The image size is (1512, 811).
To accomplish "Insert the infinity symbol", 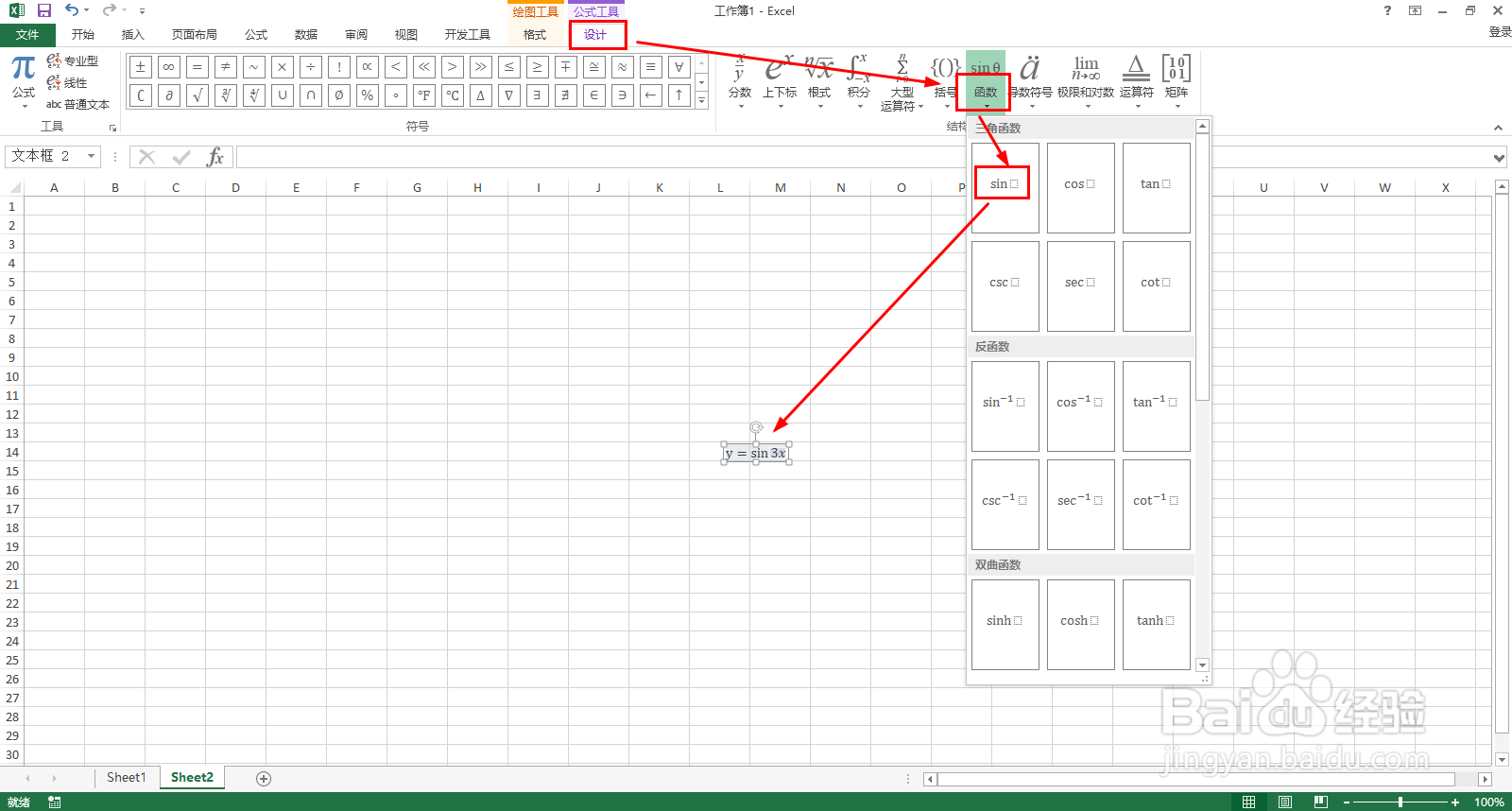I will click(x=168, y=67).
